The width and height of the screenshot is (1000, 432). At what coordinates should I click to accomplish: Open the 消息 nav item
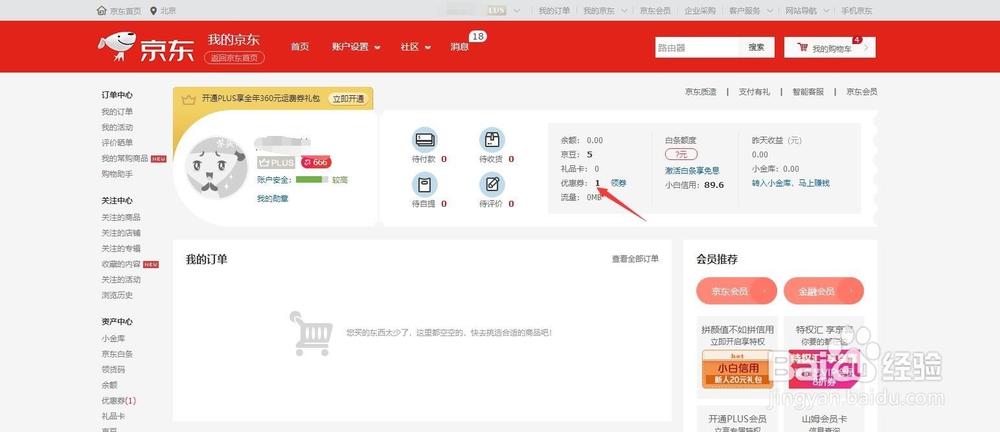(459, 47)
